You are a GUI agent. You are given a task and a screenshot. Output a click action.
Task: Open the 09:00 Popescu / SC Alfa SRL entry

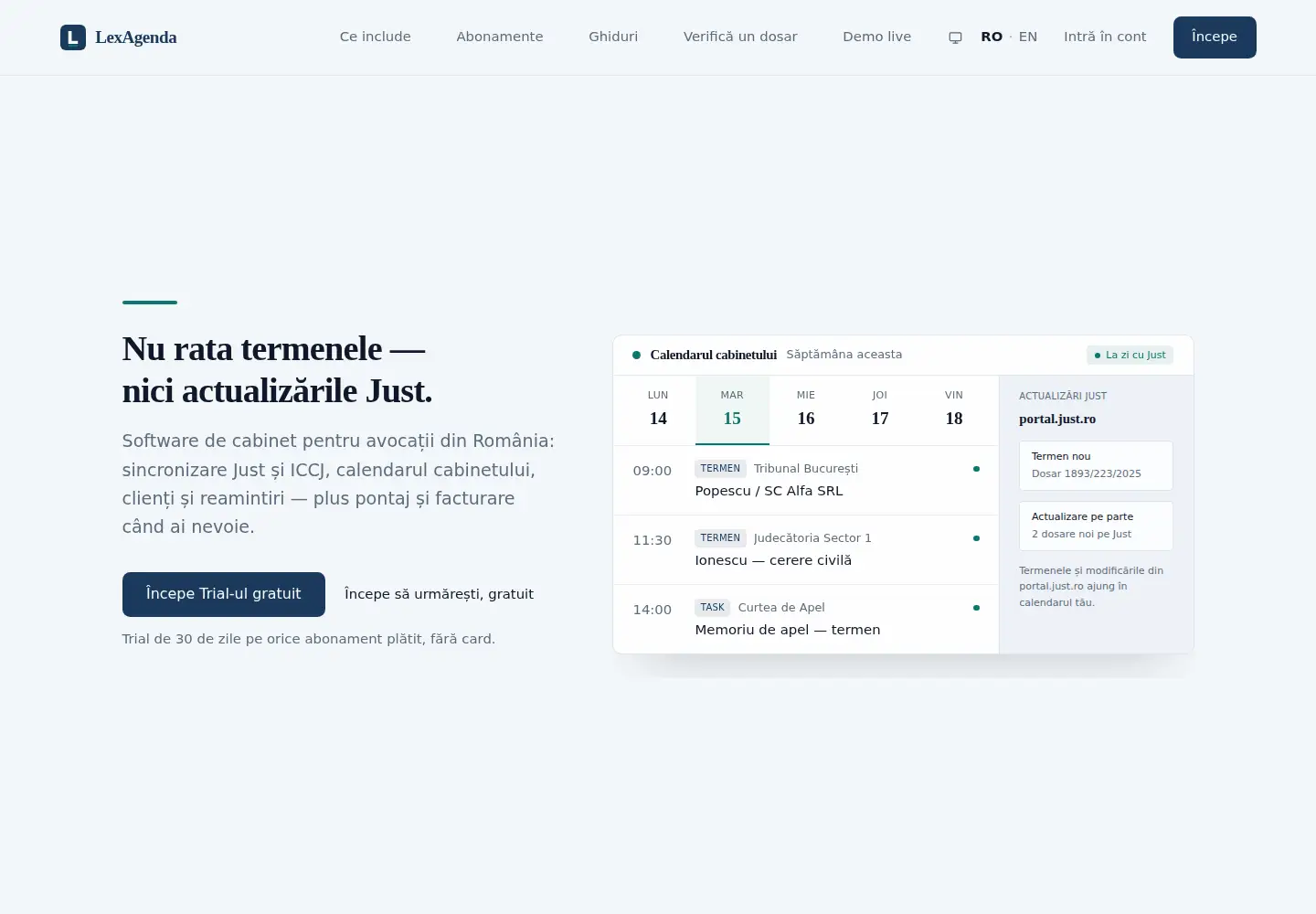coord(806,480)
